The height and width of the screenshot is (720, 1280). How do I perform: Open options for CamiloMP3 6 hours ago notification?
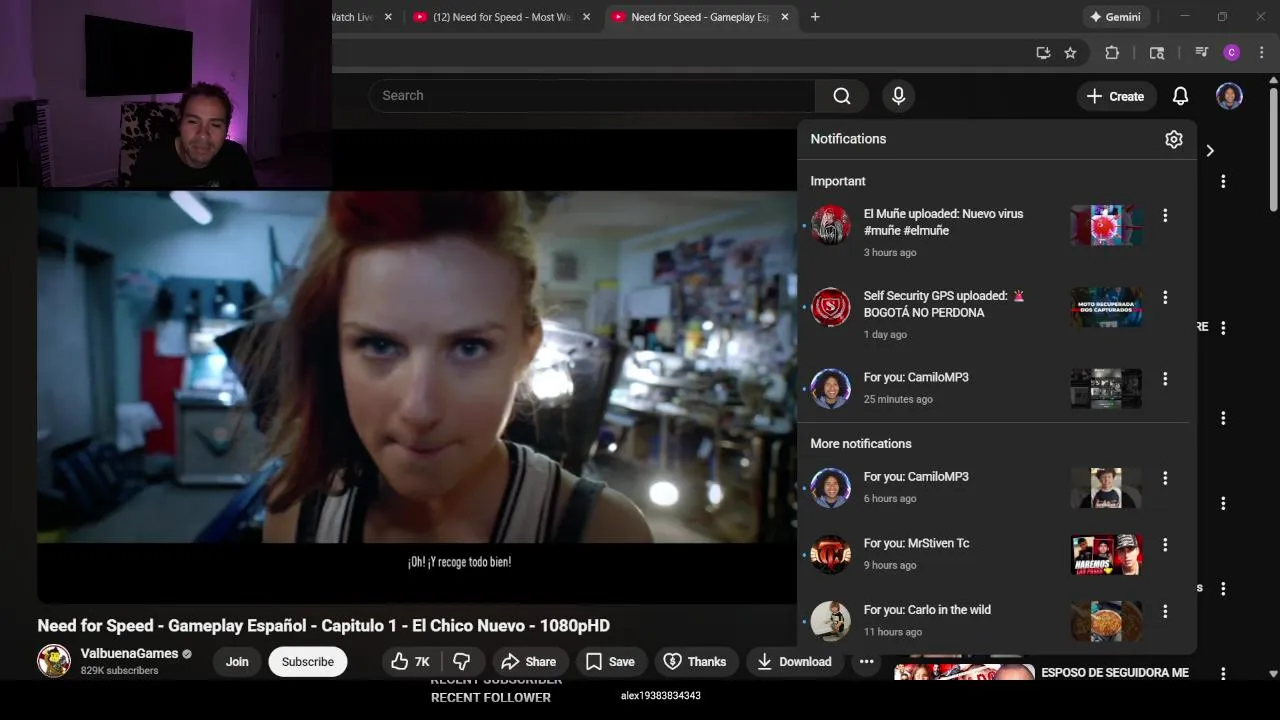point(1165,478)
